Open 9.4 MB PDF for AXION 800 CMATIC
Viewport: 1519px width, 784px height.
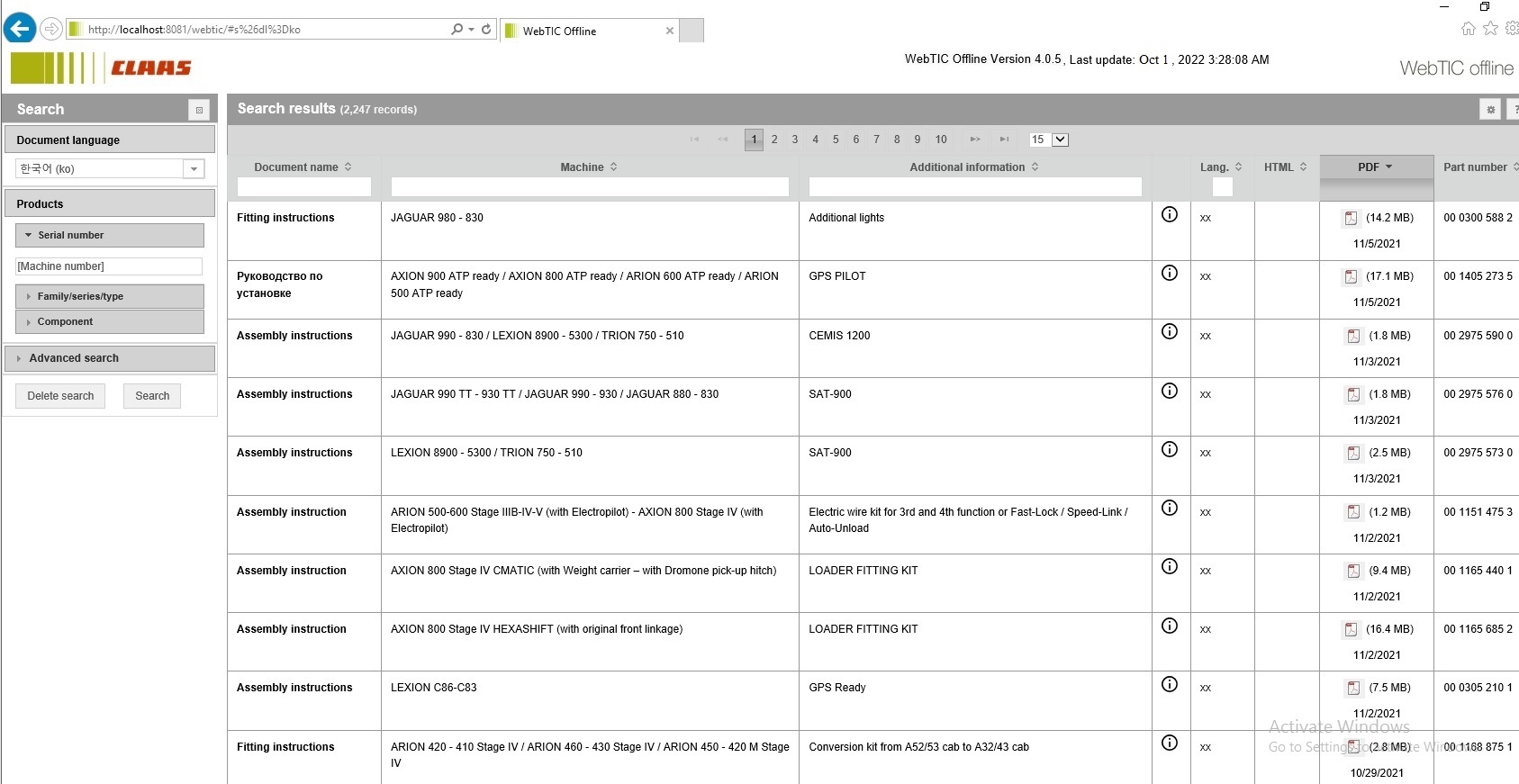click(1353, 571)
